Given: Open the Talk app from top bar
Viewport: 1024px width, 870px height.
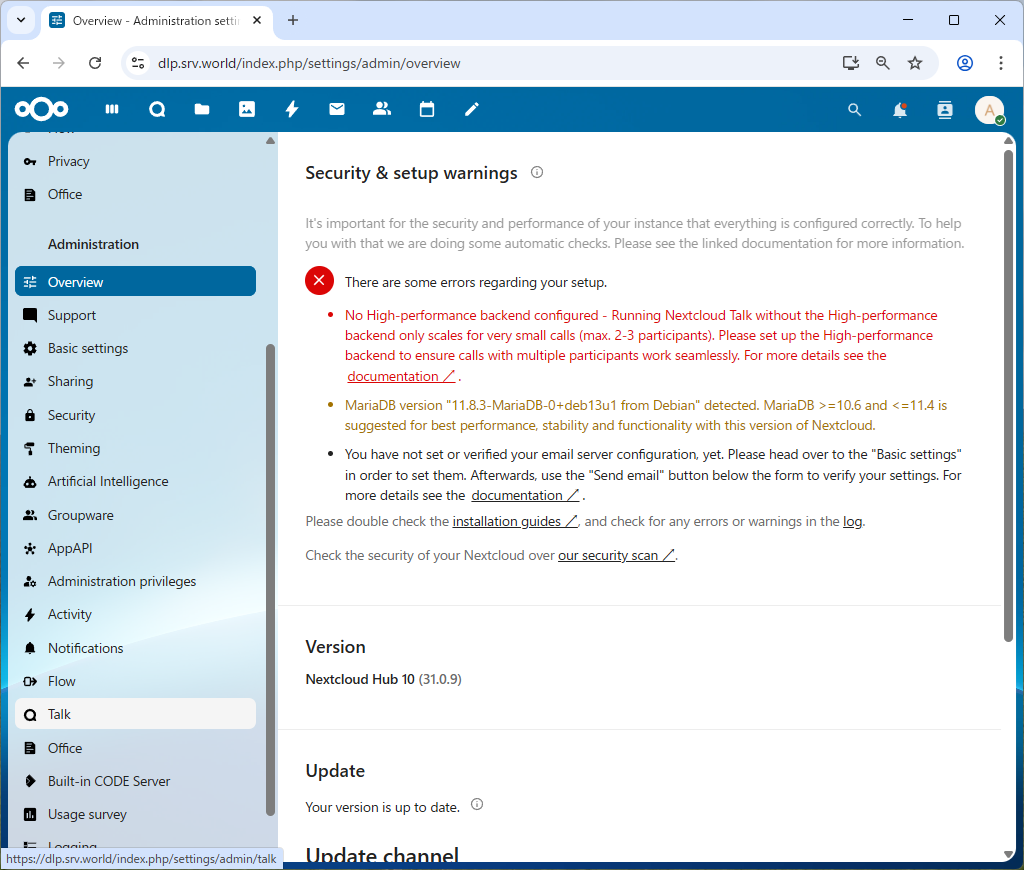Looking at the screenshot, I should click(157, 110).
